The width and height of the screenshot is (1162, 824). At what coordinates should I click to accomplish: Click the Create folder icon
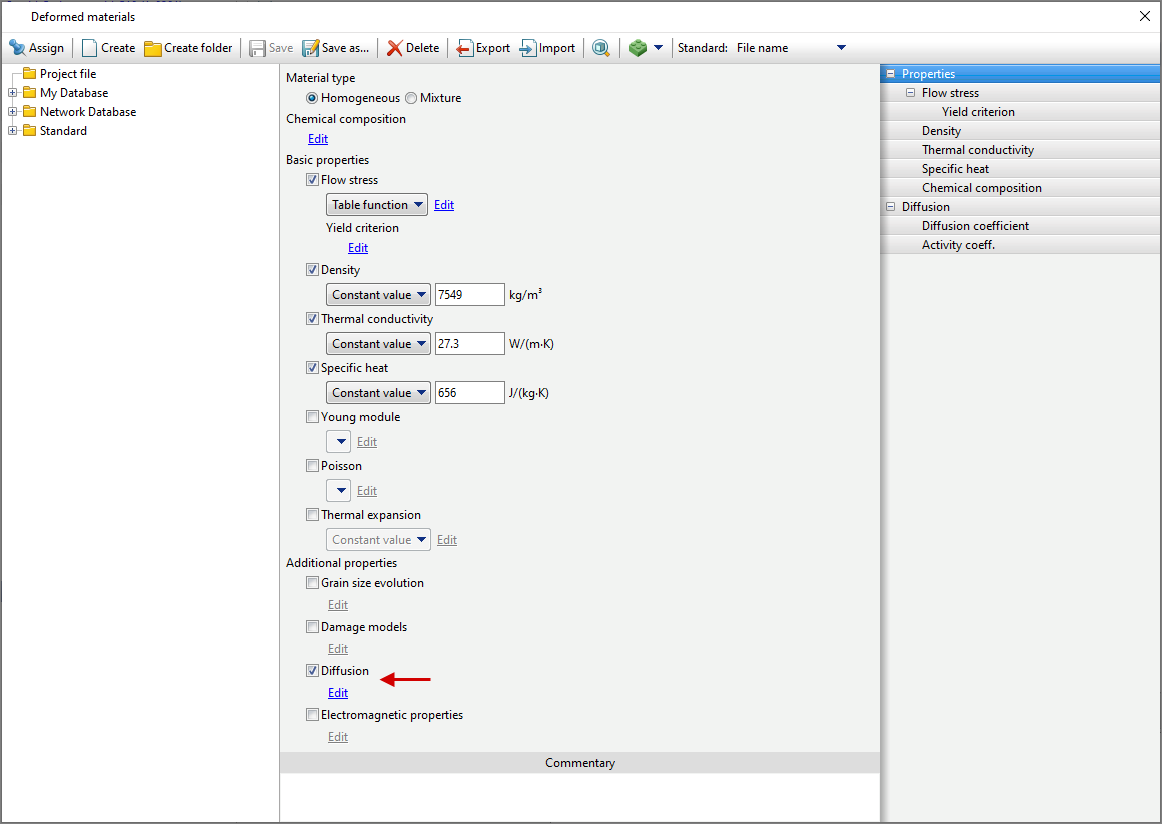tap(153, 48)
